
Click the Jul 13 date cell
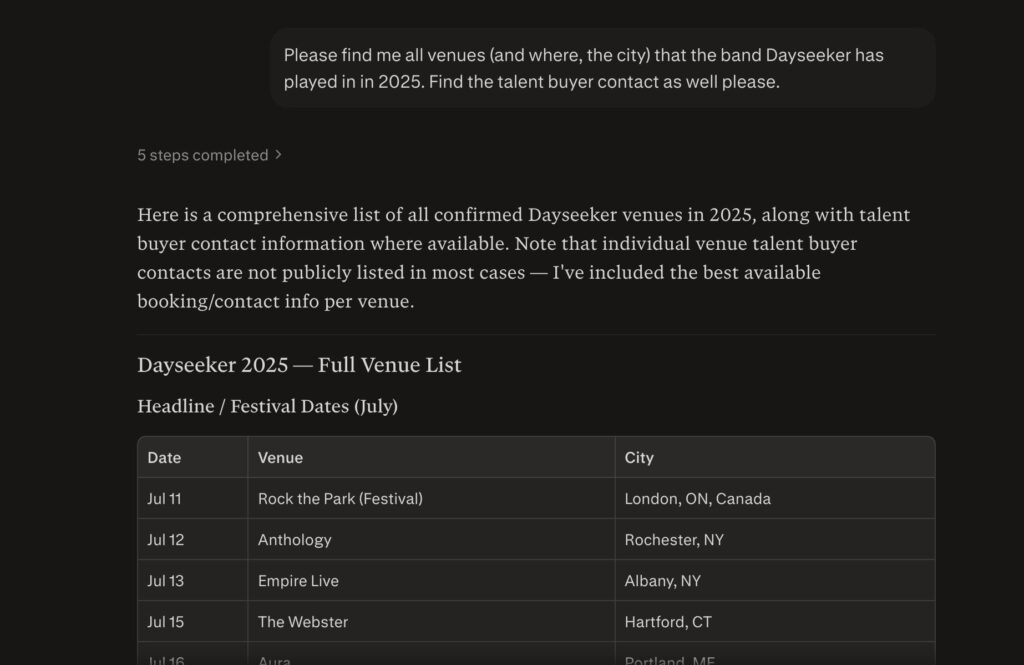click(166, 581)
